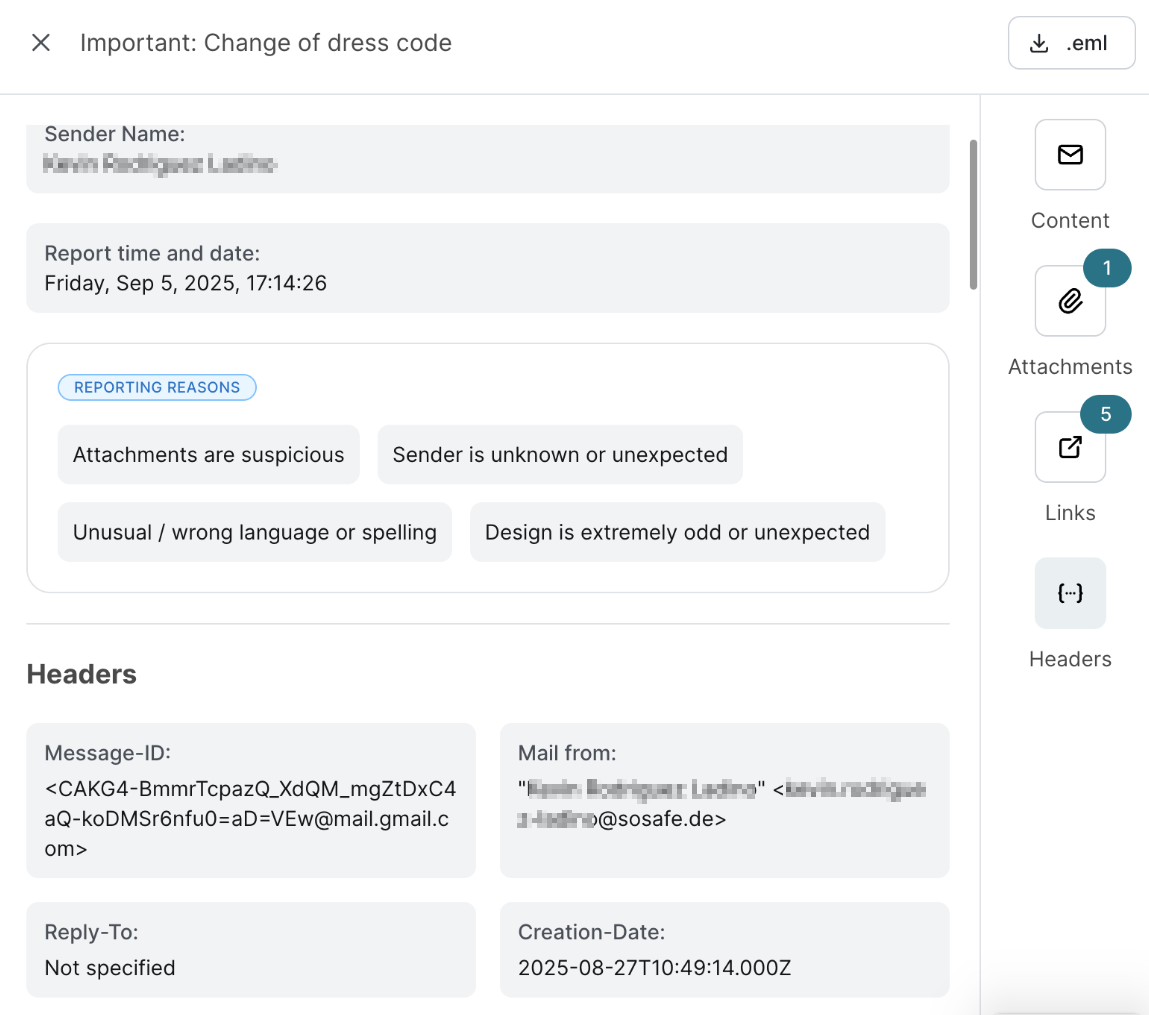Click the Reply-To header field
Image resolution: width=1149 pixels, height=1015 pixels.
(250, 950)
